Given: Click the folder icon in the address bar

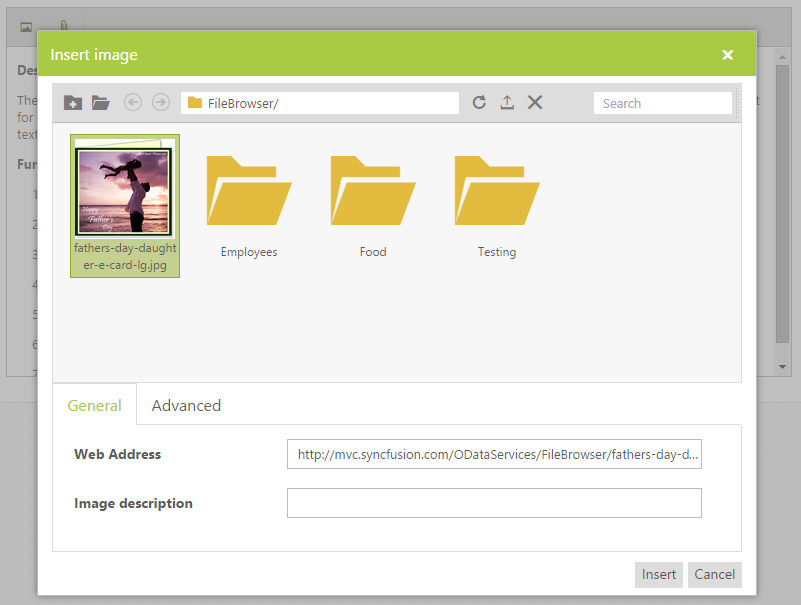Looking at the screenshot, I should click(195, 103).
